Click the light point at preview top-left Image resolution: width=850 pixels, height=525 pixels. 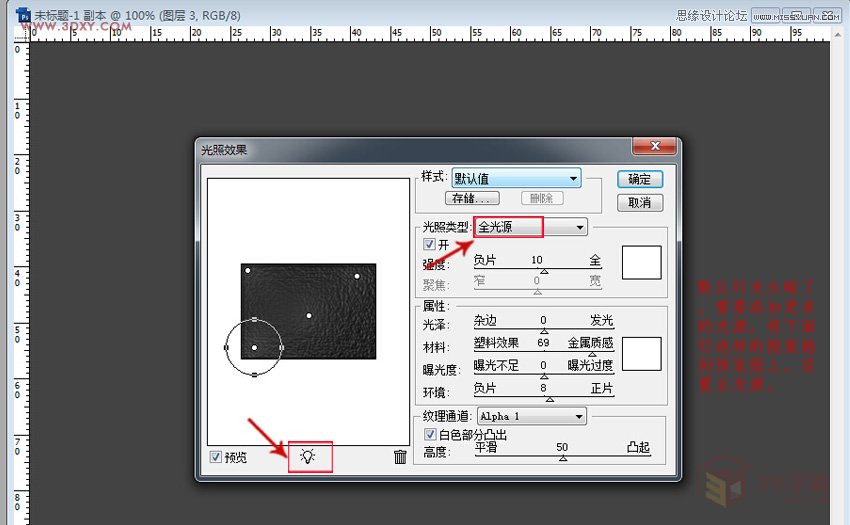248,270
